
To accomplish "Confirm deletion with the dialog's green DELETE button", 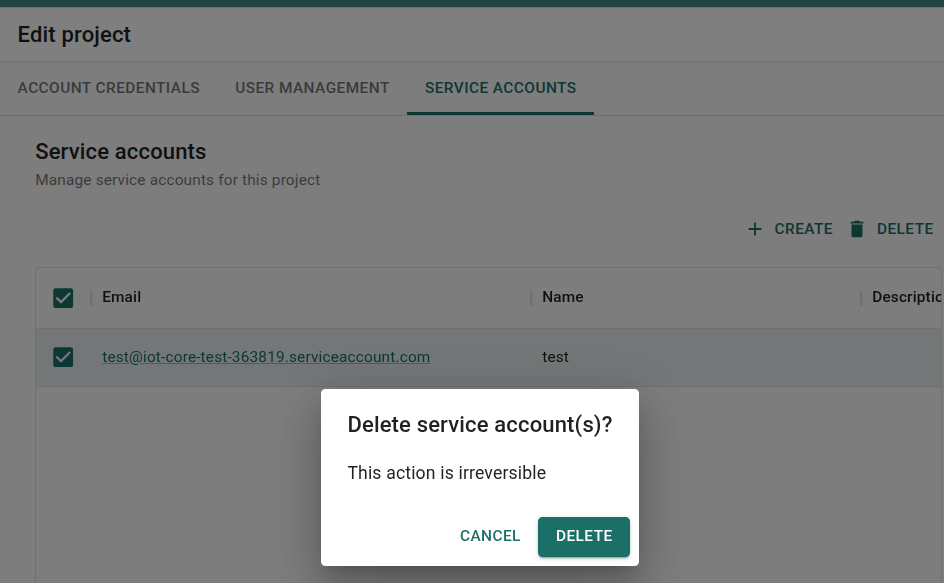I will pos(583,536).
